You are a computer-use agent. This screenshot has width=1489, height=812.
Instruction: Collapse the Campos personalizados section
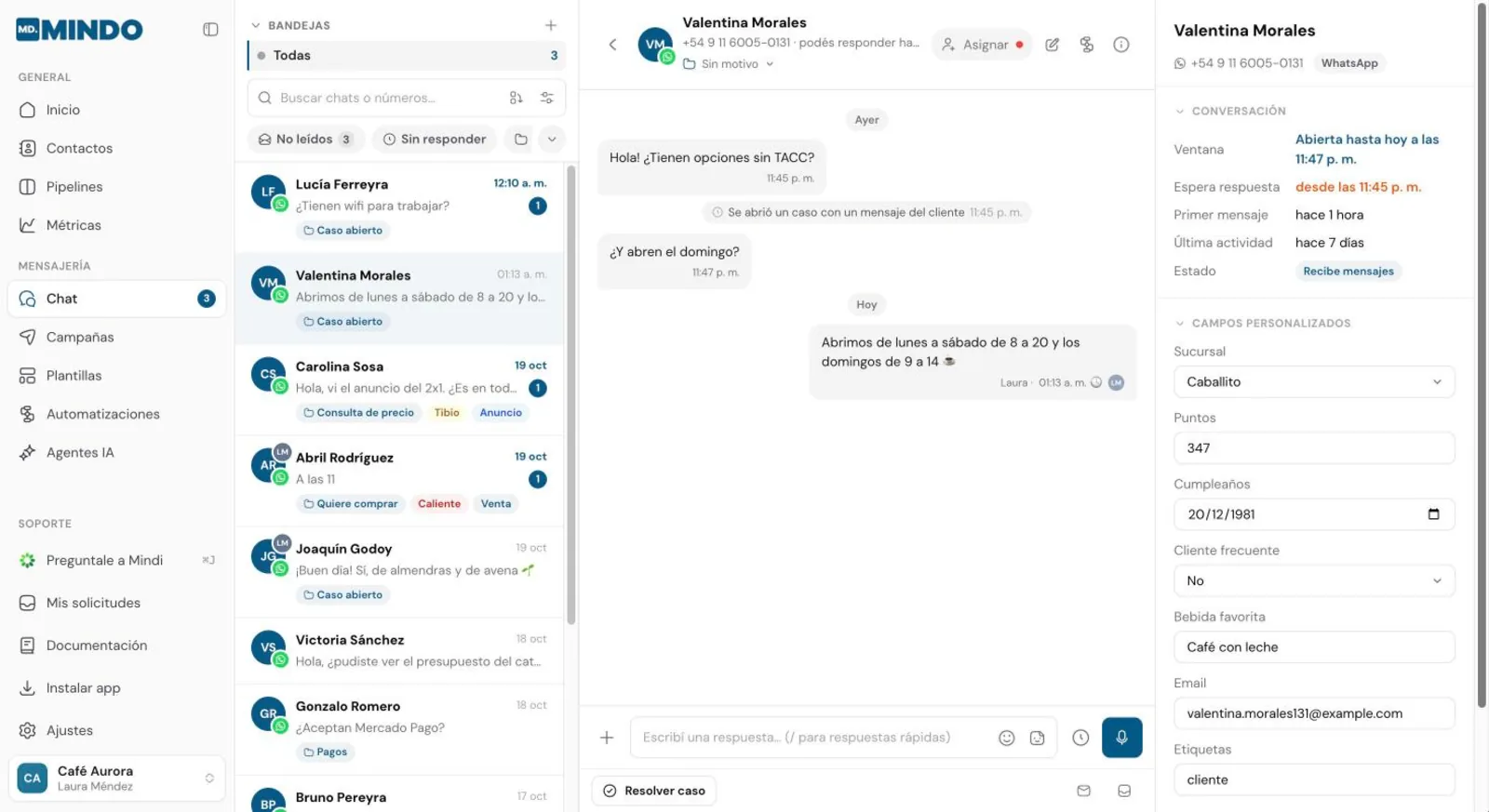(1263, 323)
